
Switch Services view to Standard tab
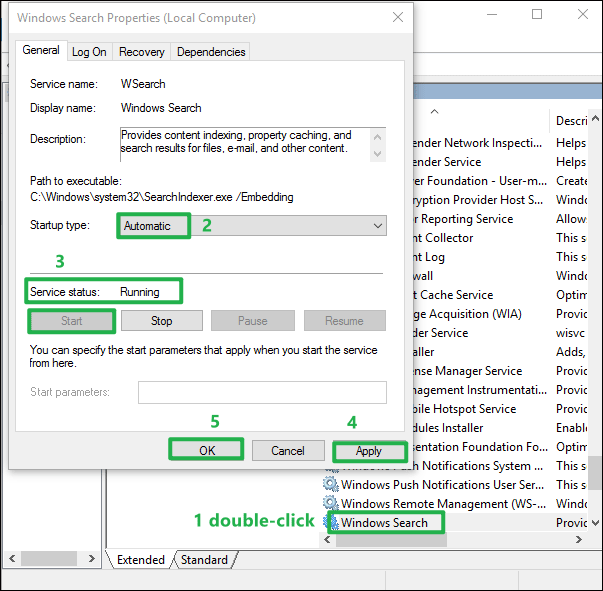click(204, 559)
